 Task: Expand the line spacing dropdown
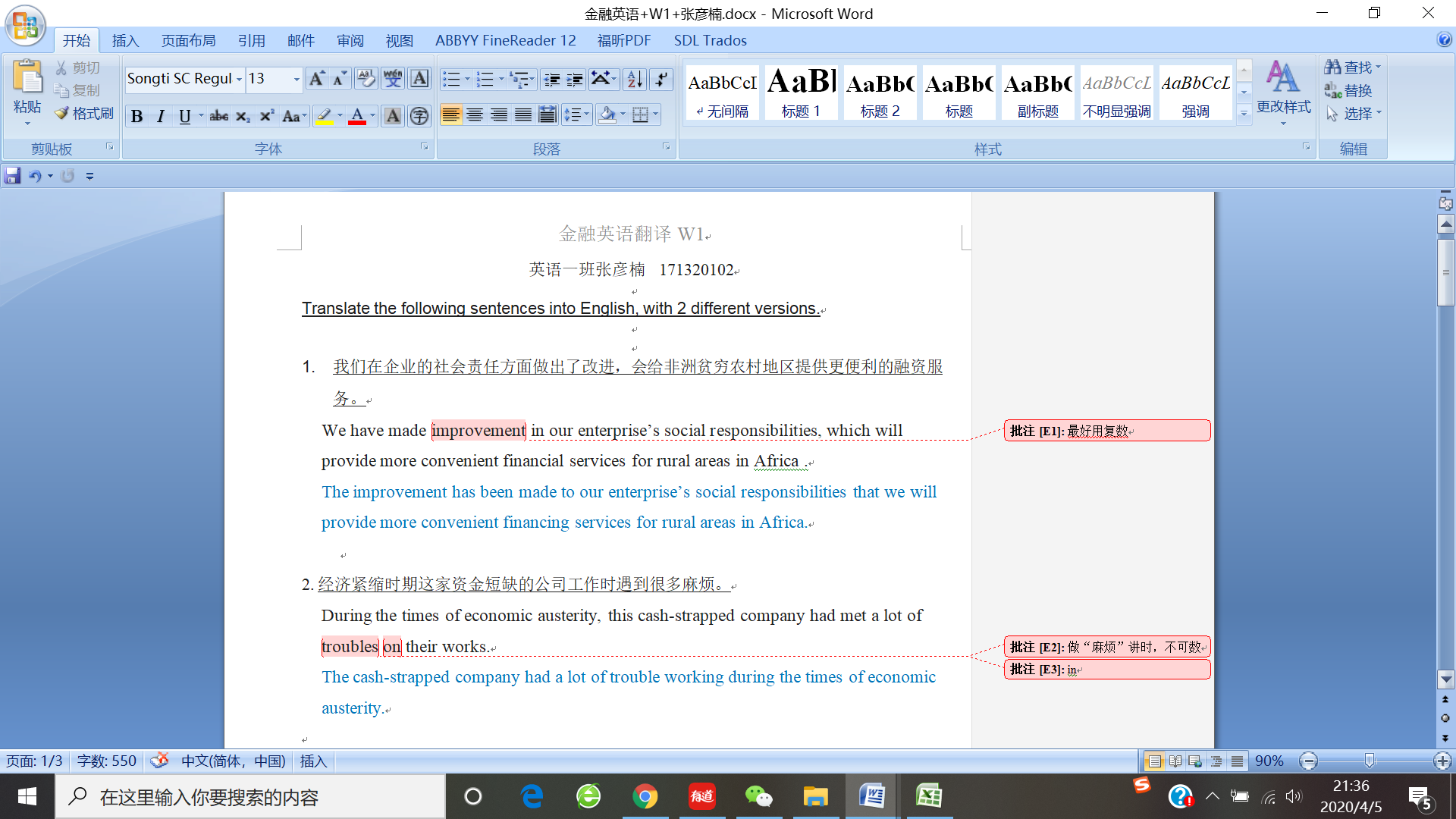pos(587,115)
